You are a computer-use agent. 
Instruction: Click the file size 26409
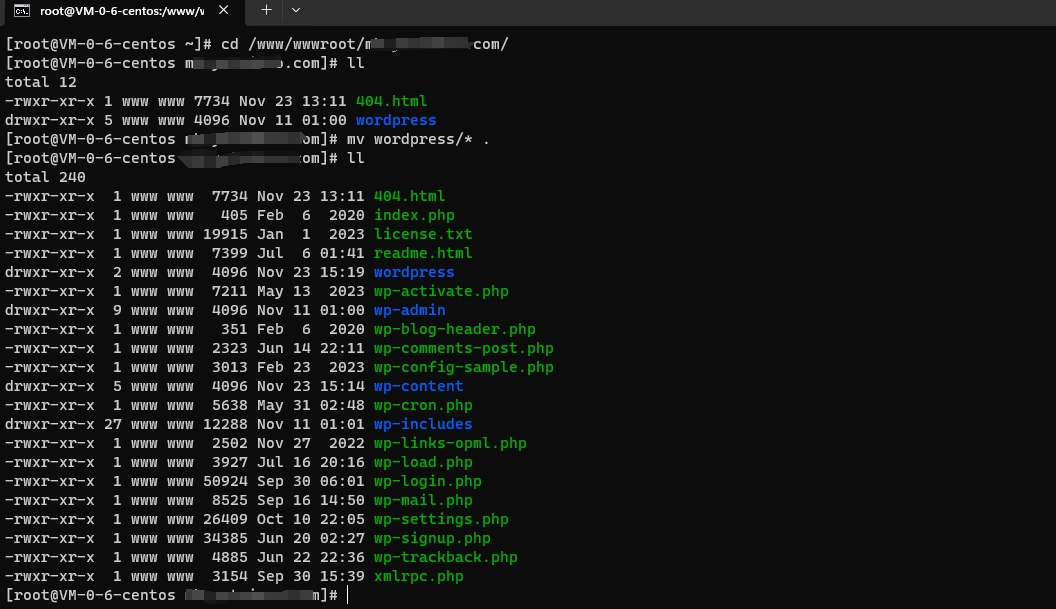point(225,520)
